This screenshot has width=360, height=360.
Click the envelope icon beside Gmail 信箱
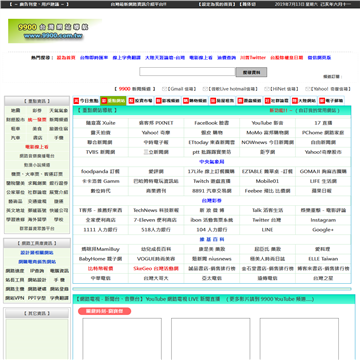tap(164, 89)
